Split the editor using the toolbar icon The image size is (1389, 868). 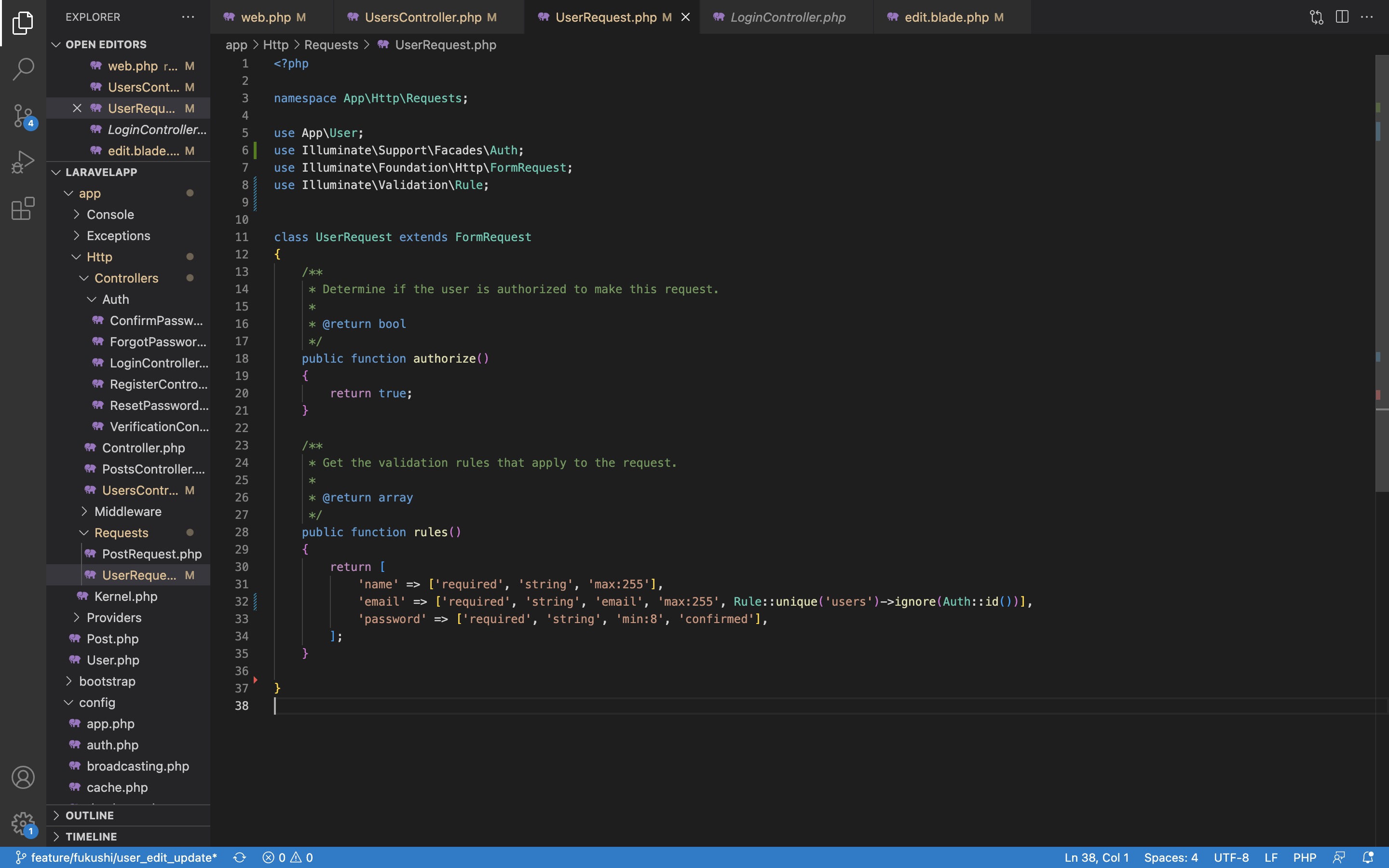[1342, 17]
